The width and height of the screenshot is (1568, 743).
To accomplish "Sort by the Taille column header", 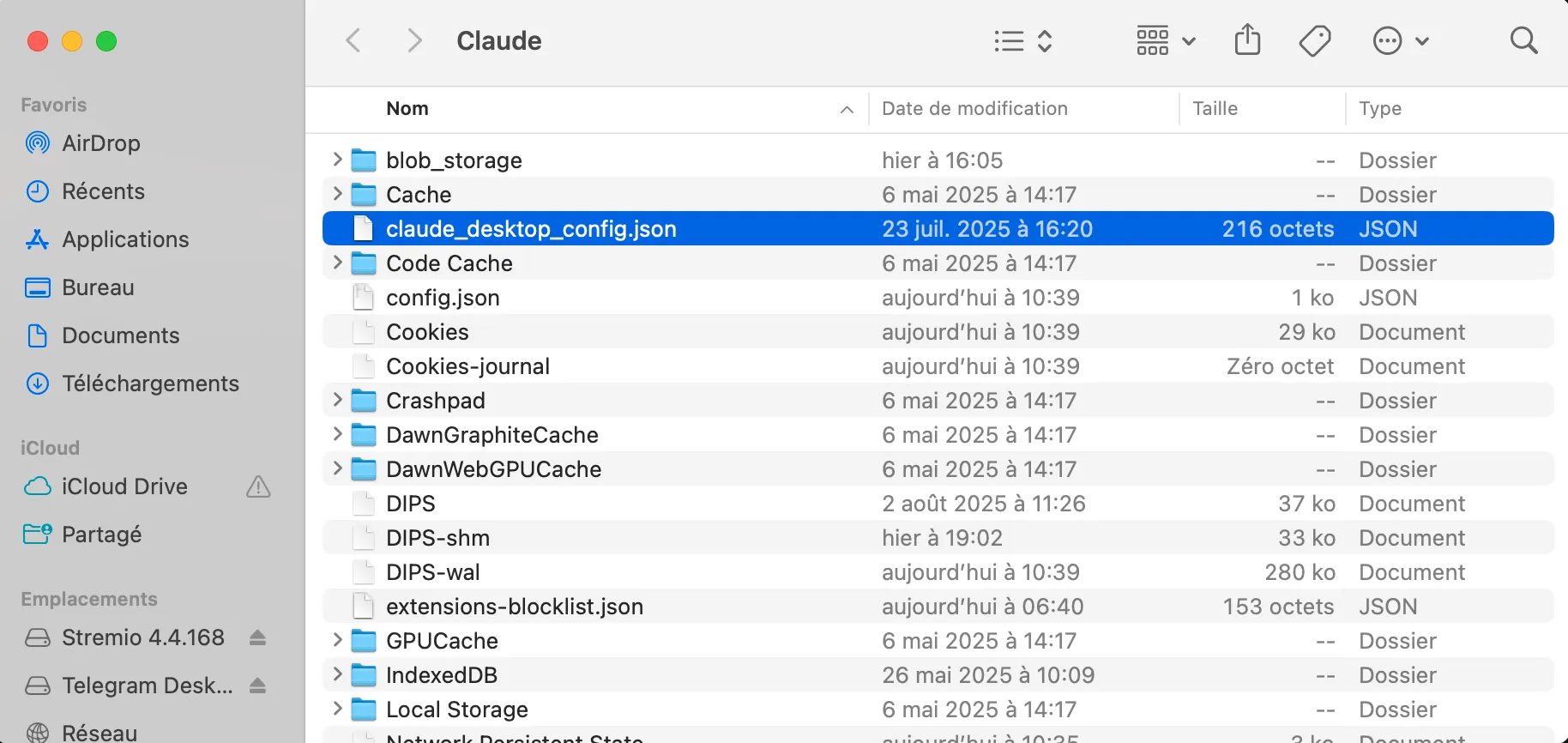I will (x=1215, y=109).
